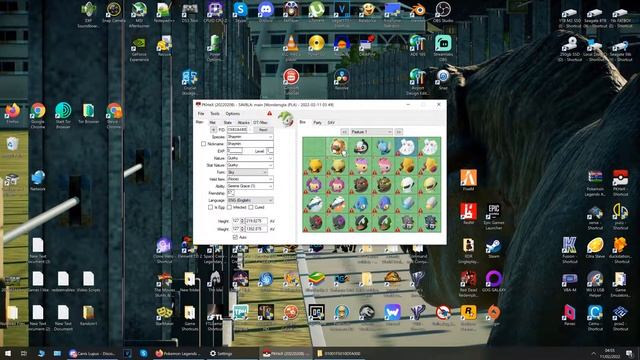Toggle the Cured checkbox
Screen dimensions: 640x360
click(x=251, y=207)
